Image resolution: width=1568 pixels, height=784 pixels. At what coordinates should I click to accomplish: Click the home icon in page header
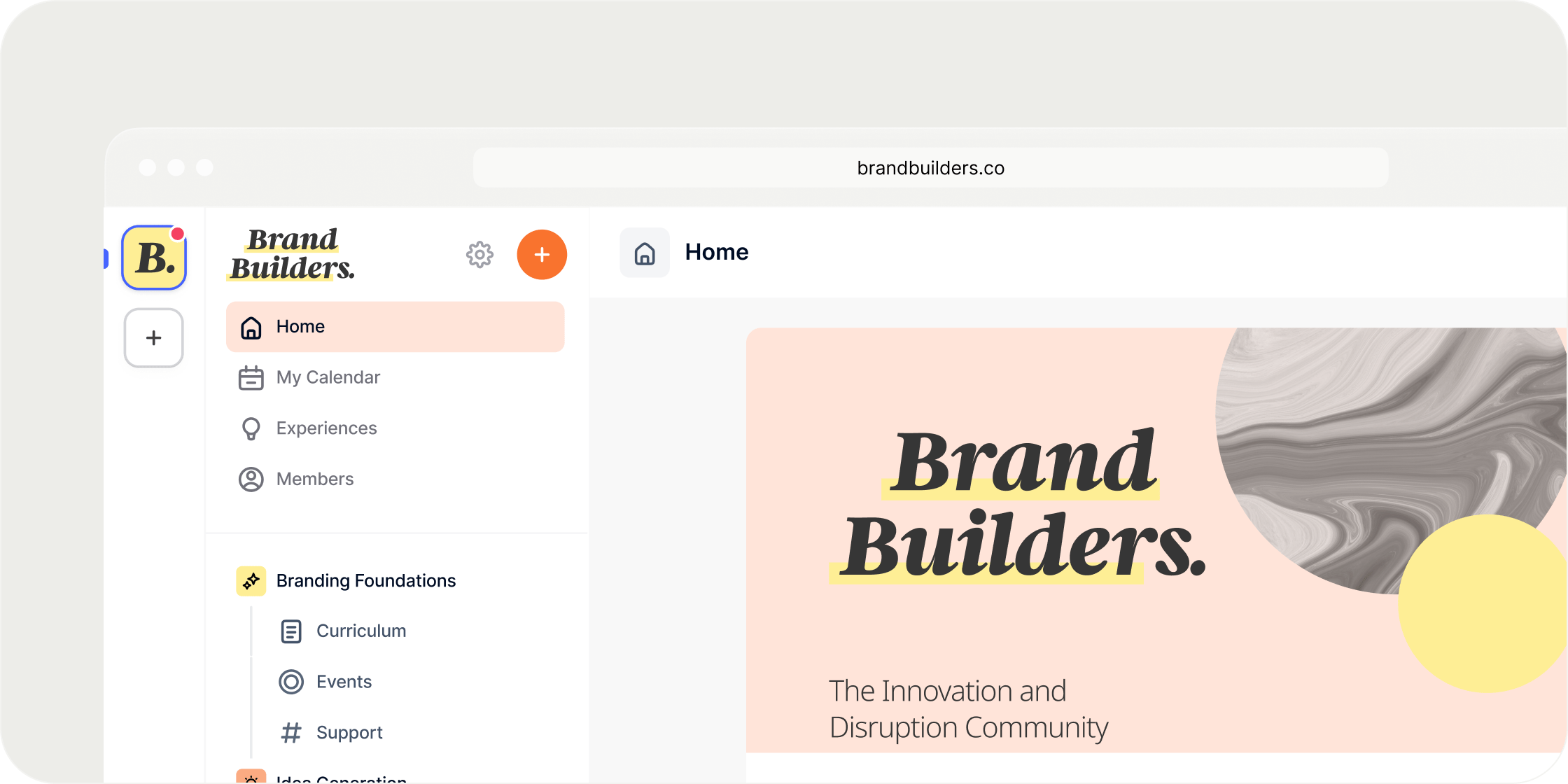[645, 253]
